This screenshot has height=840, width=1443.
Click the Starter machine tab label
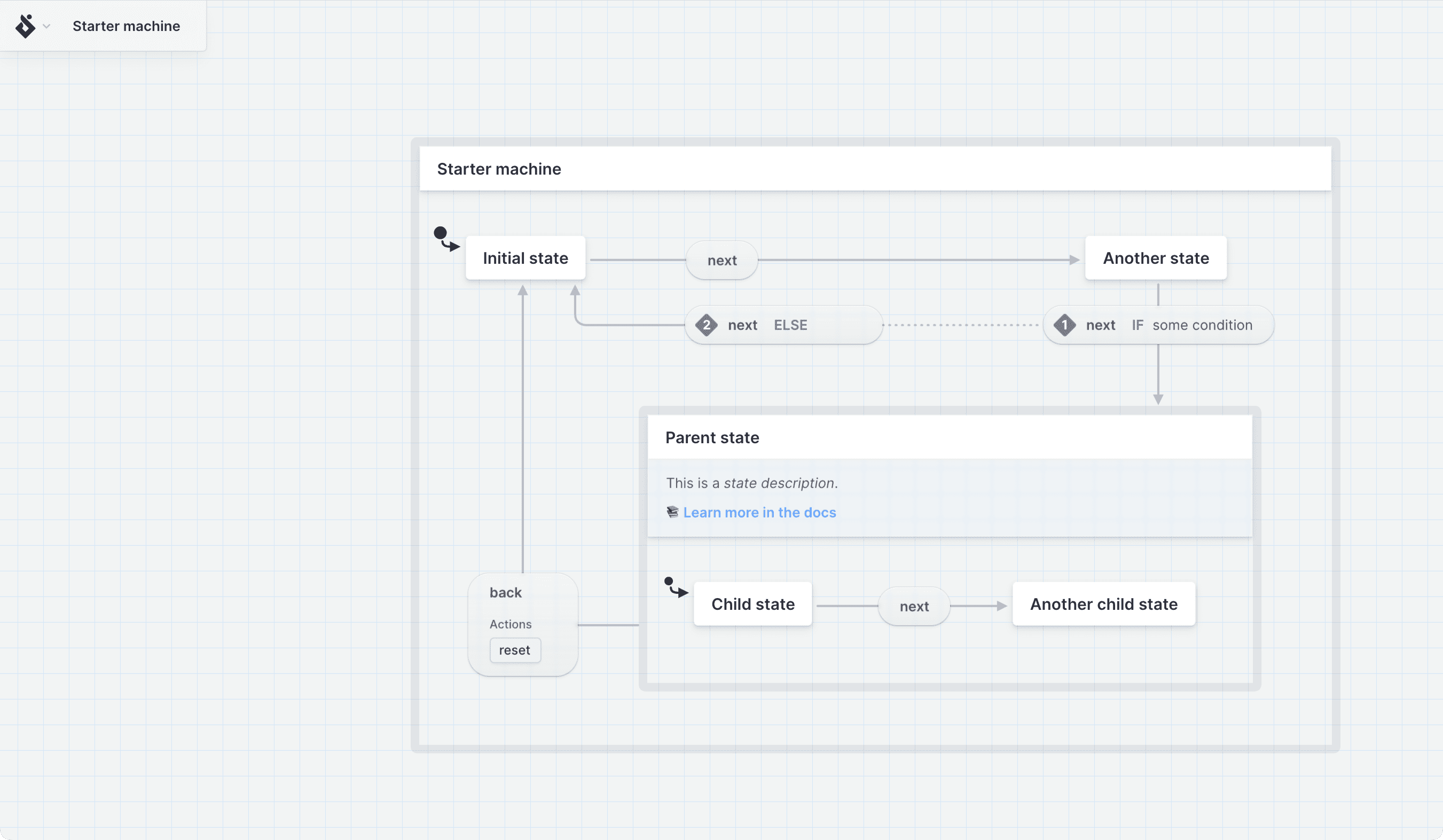(127, 25)
